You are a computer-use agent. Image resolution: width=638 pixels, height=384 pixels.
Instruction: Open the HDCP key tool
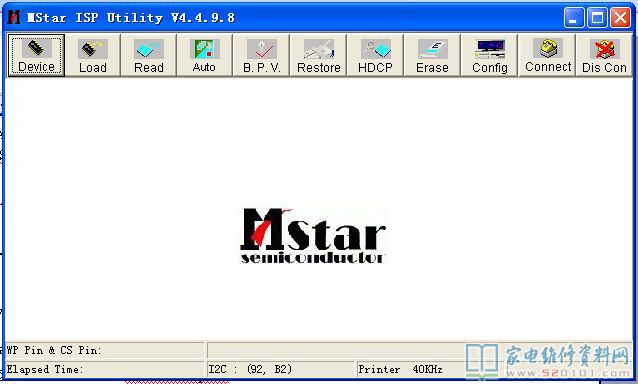point(376,55)
